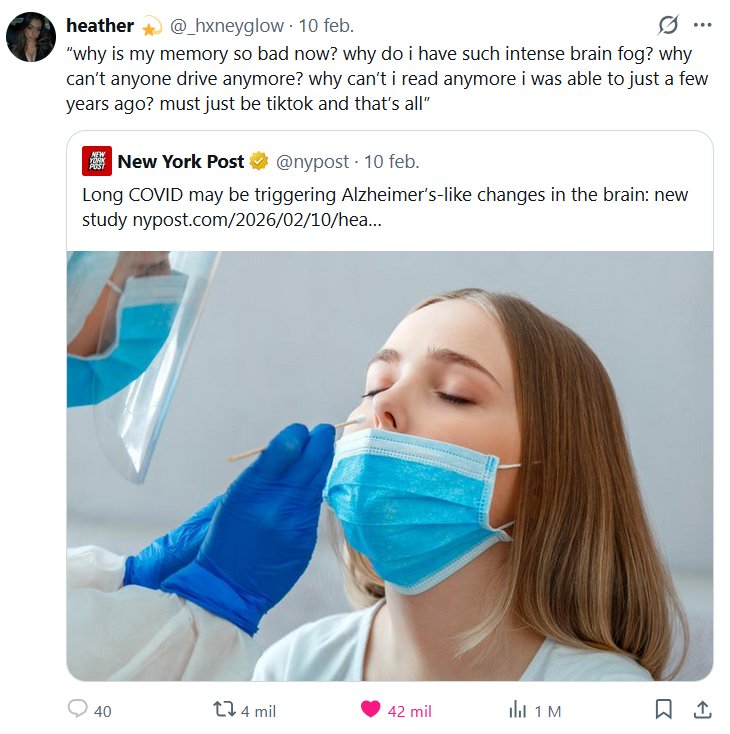
Task: Click the 4 mil repost count
Action: [x=258, y=711]
